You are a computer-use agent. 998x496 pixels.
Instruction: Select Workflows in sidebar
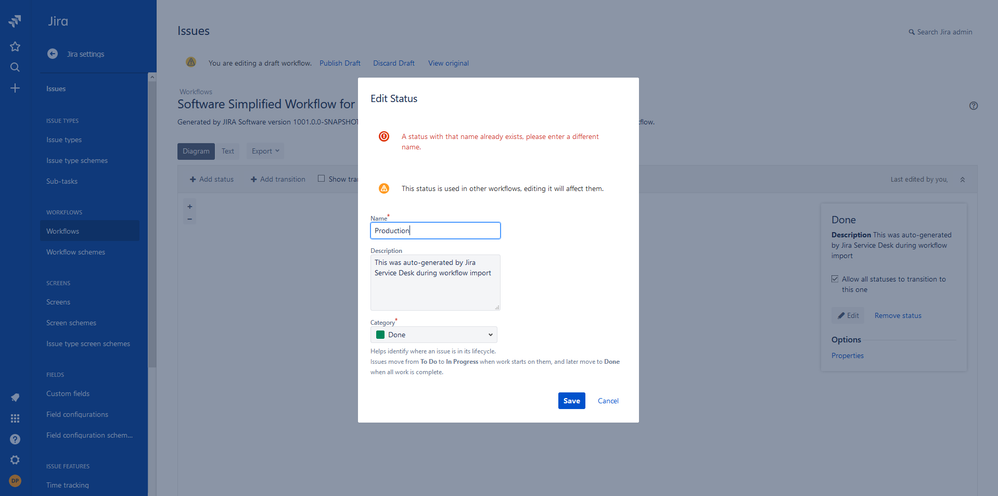(90, 231)
